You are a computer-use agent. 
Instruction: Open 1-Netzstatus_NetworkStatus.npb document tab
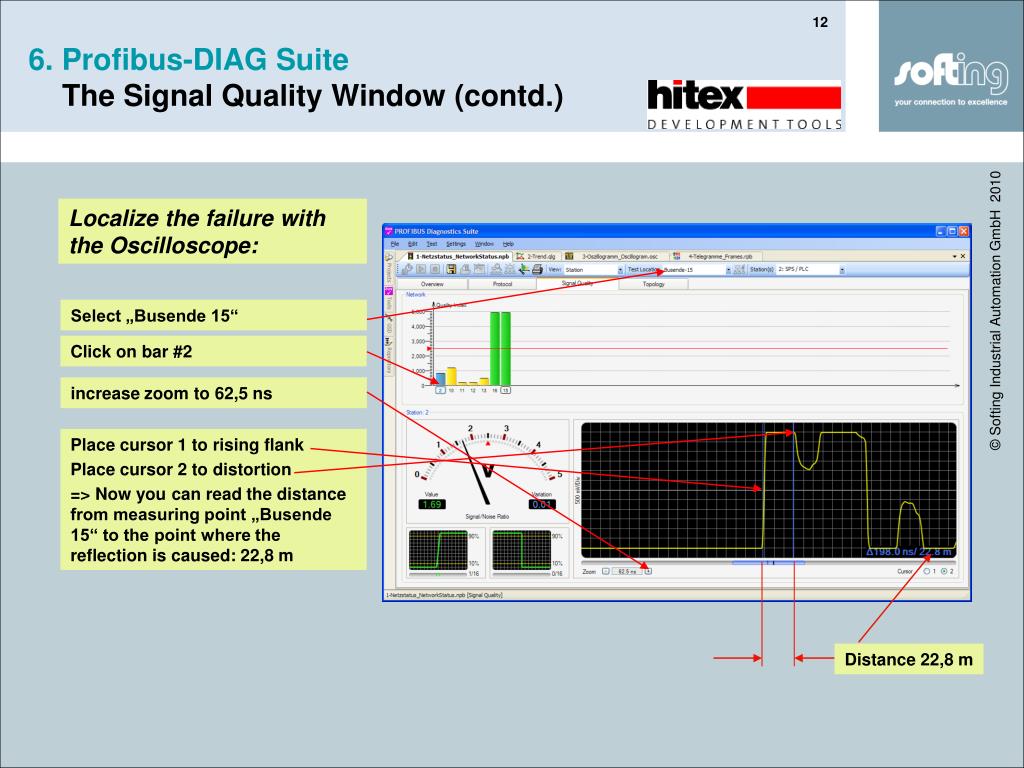458,257
